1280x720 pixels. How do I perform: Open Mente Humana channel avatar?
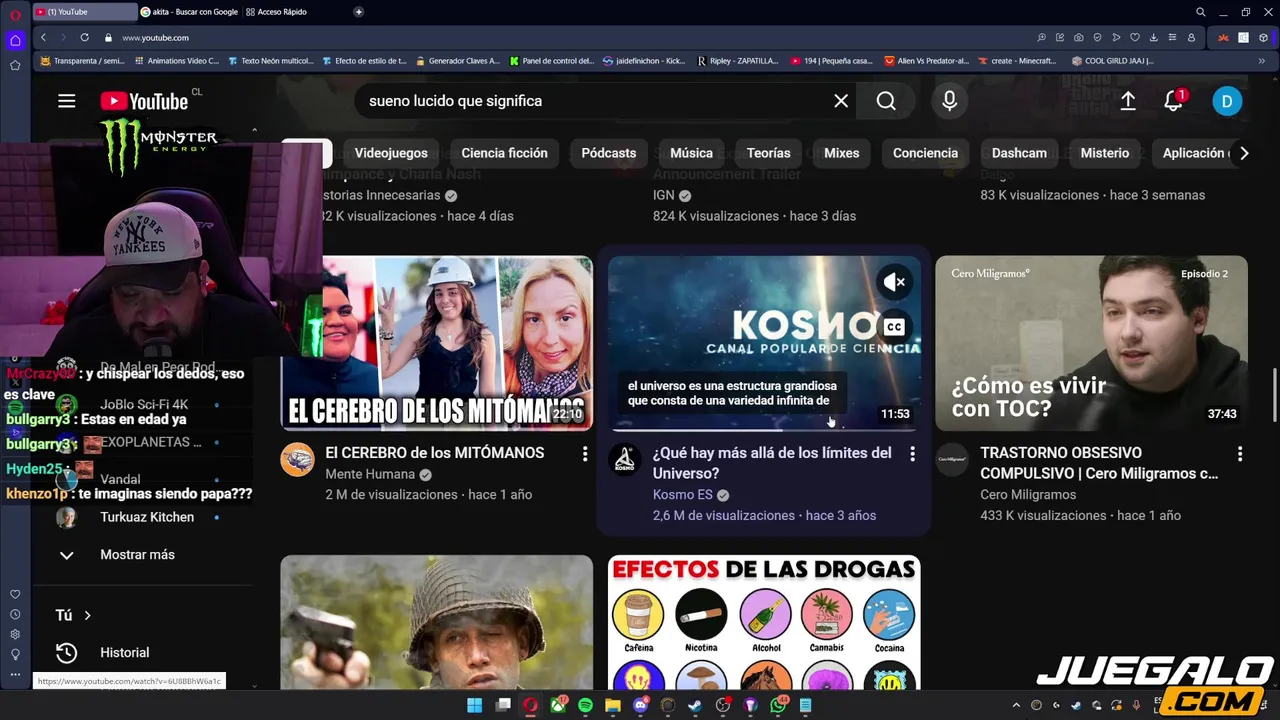pos(297,460)
